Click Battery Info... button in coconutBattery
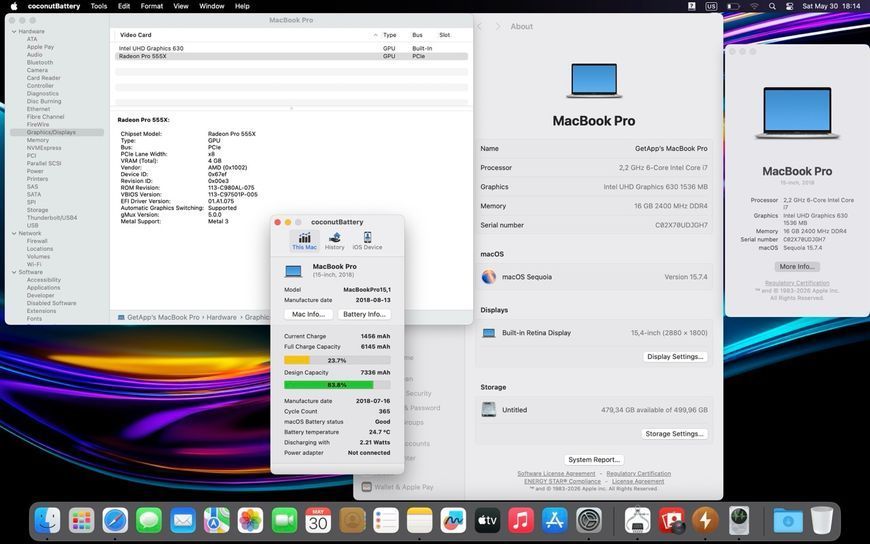Viewport: 870px width, 544px height. 364,314
